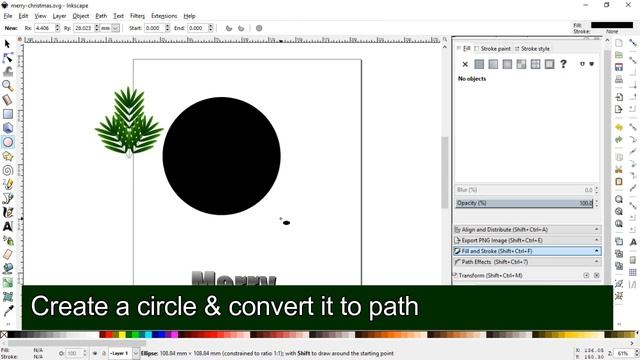
Task: Select the Spiral tool
Action: (x=7, y=170)
